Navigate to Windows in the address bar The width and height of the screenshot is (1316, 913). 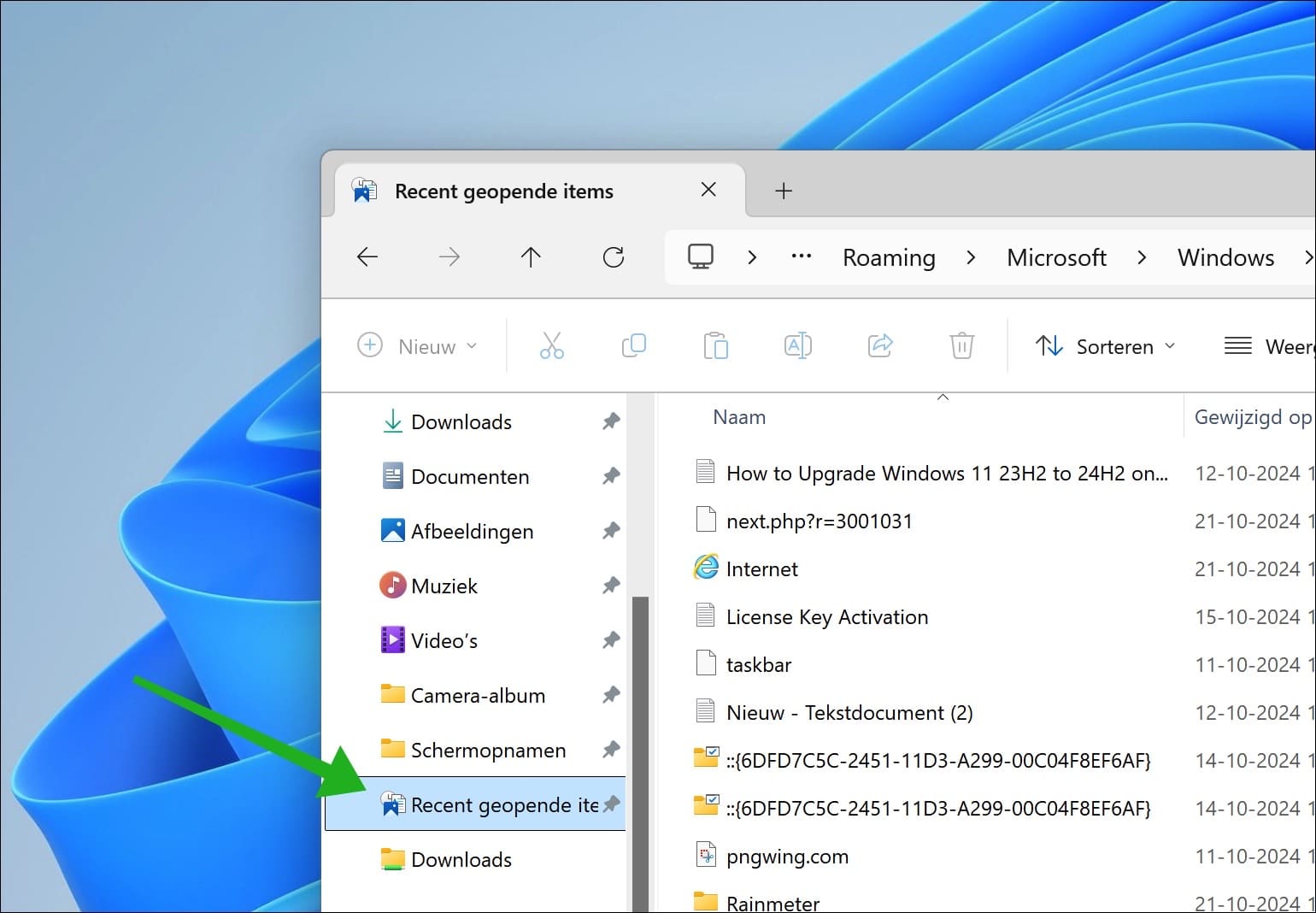pyautogui.click(x=1225, y=257)
